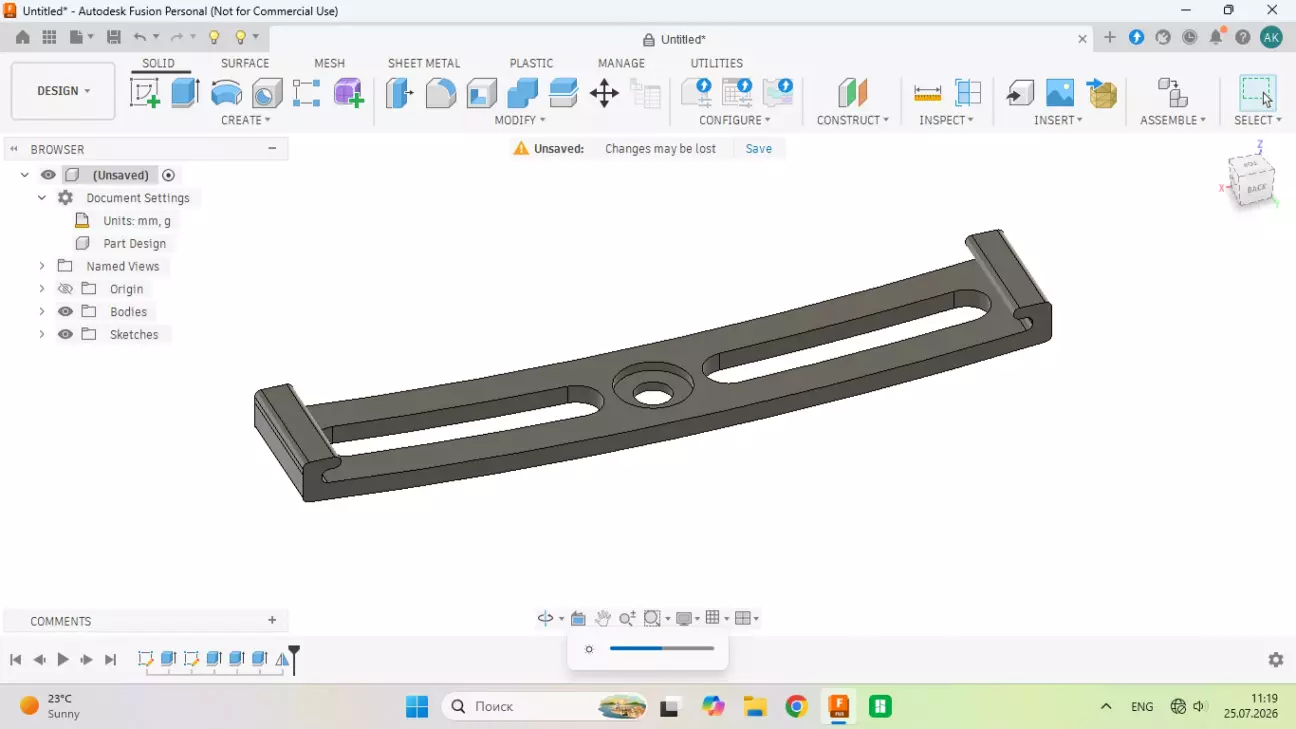The width and height of the screenshot is (1296, 729).
Task: Switch to the SHEET METAL tab
Action: click(424, 63)
